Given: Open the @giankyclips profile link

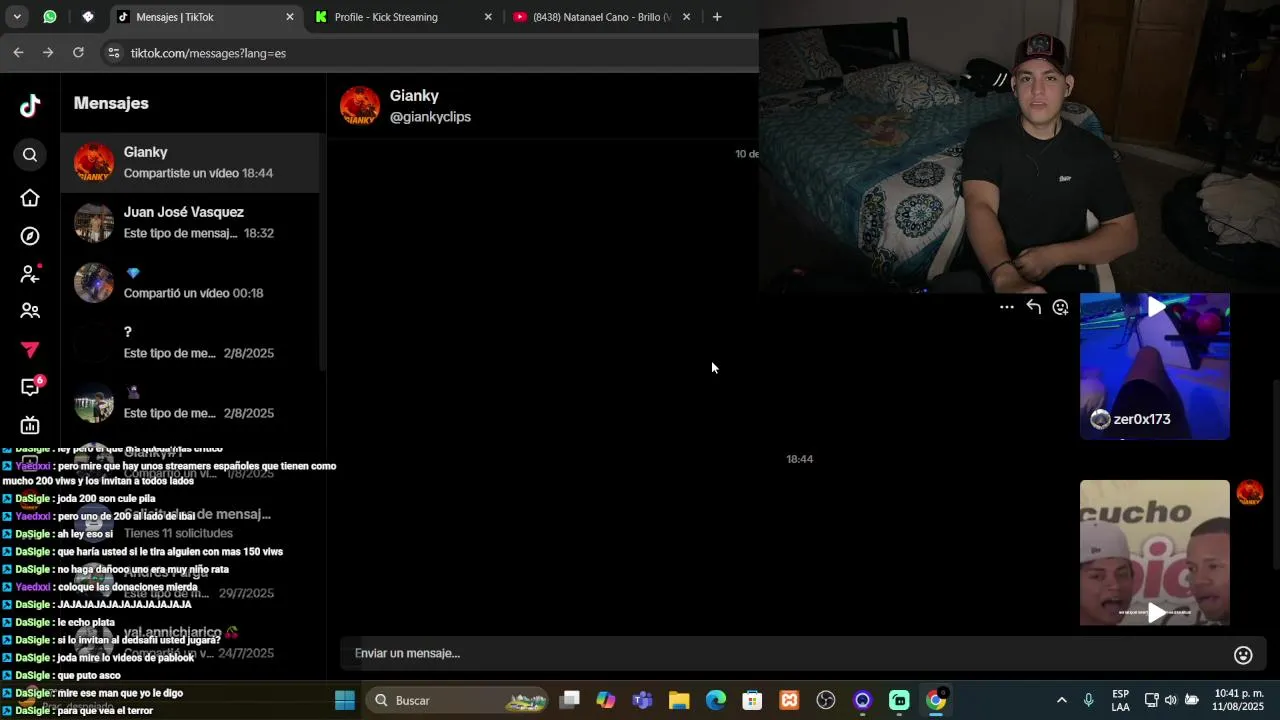Looking at the screenshot, I should tap(430, 117).
